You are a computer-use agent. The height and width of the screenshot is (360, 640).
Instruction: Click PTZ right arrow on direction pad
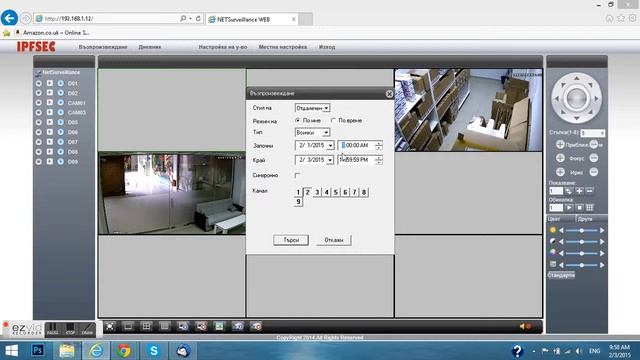[596, 98]
